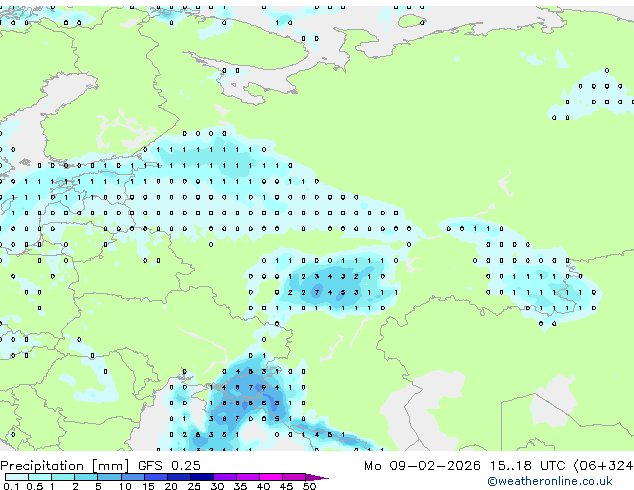Click the '10' legend scale label
The width and height of the screenshot is (634, 490).
125,486
